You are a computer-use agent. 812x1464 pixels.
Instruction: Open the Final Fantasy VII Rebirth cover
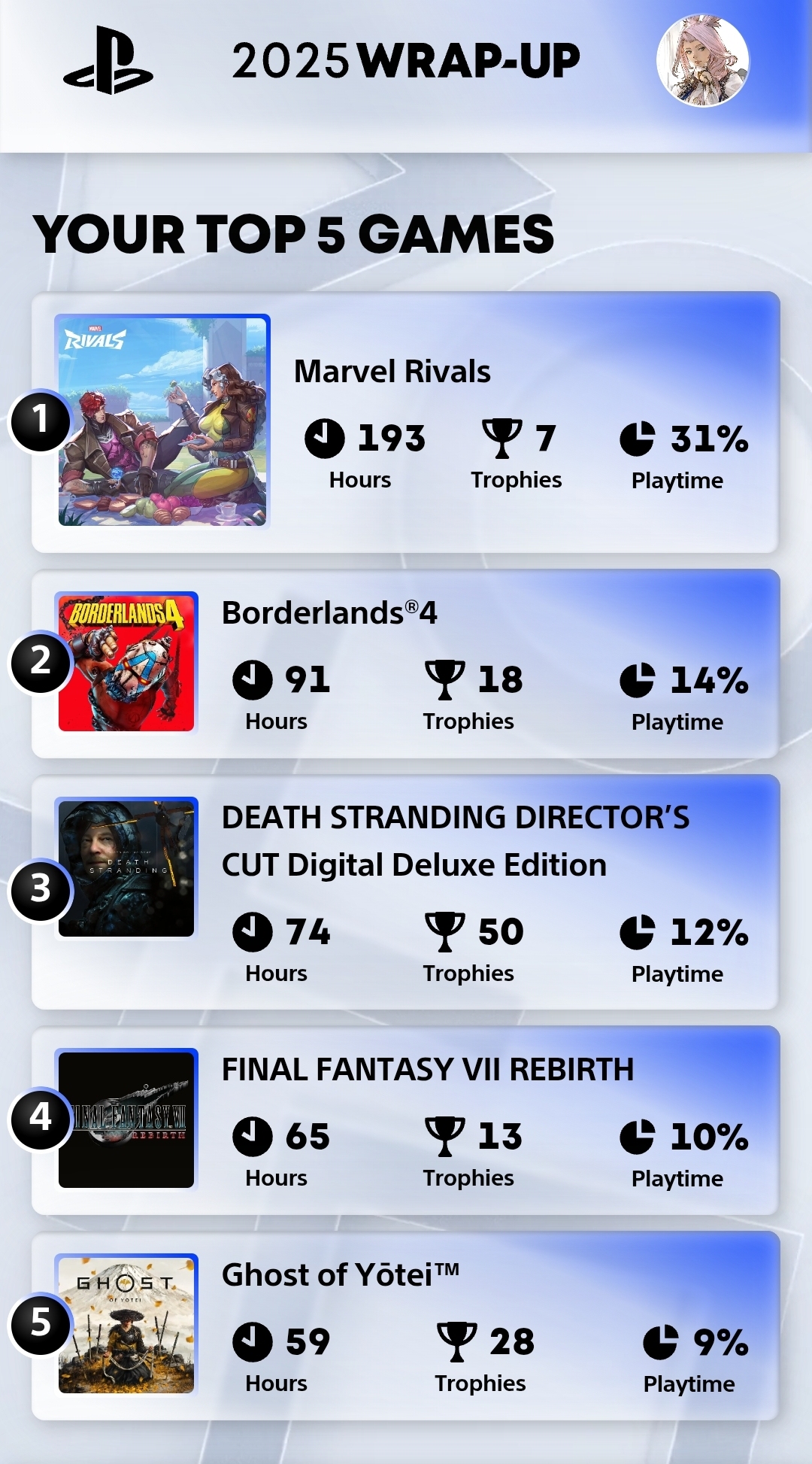(x=126, y=1119)
